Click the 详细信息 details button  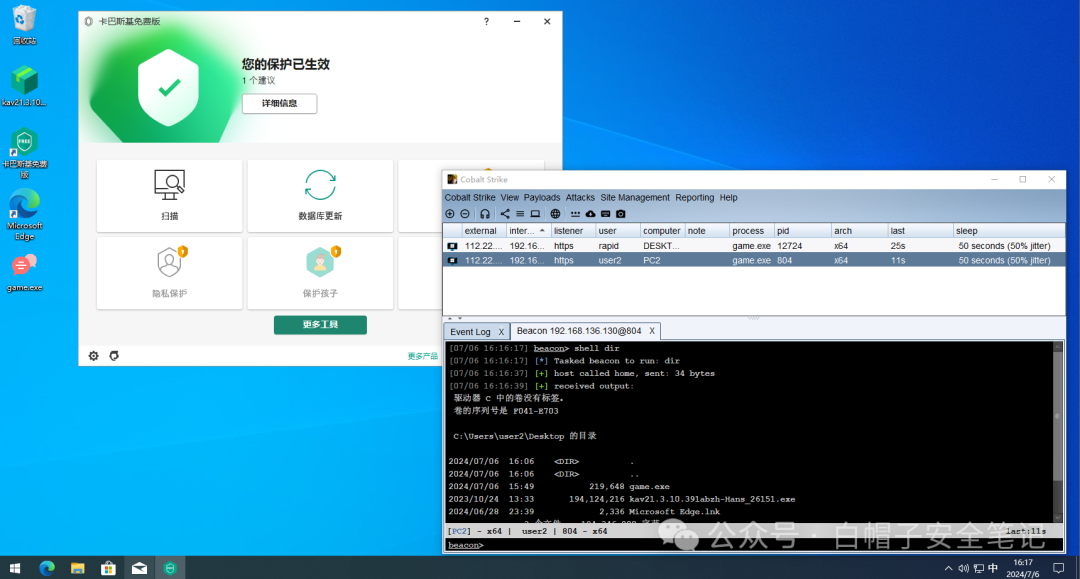(x=280, y=103)
